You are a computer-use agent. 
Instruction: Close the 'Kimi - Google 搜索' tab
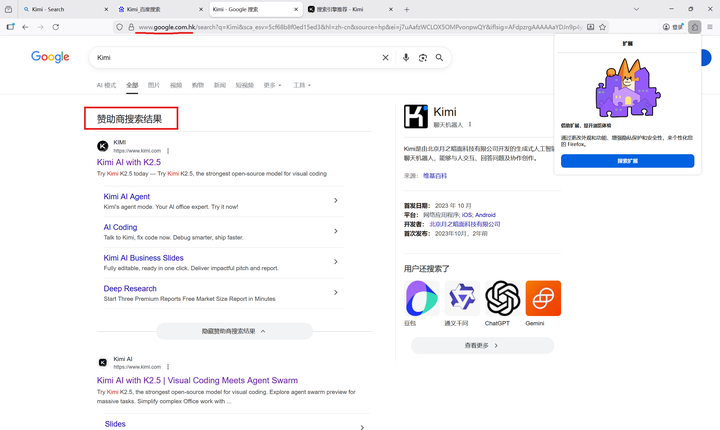tap(296, 9)
